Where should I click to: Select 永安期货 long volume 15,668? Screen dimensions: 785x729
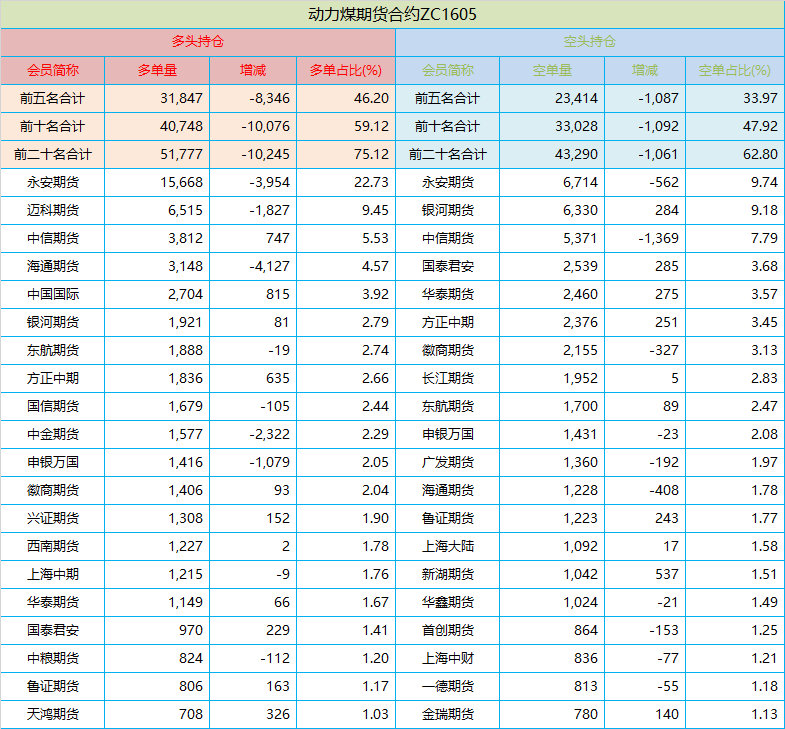tap(181, 182)
